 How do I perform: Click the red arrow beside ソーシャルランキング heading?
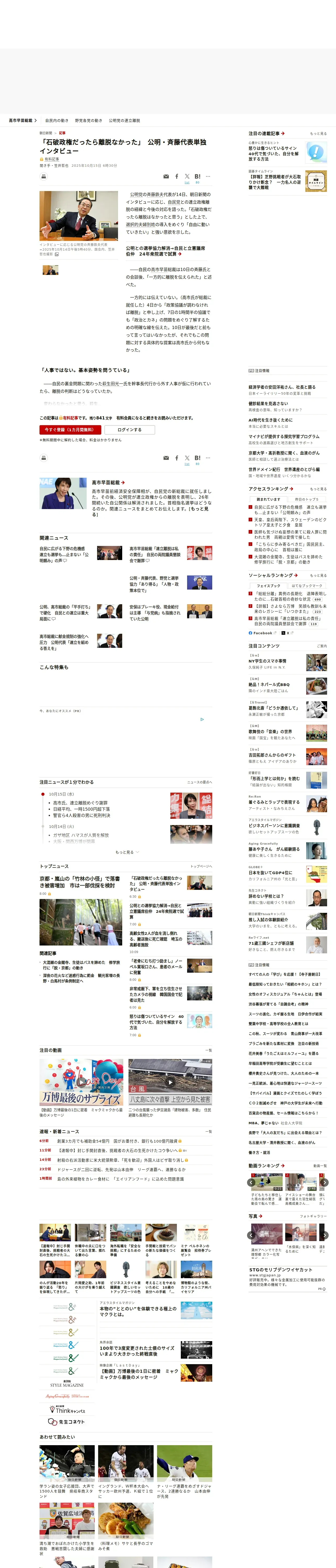coord(296,575)
